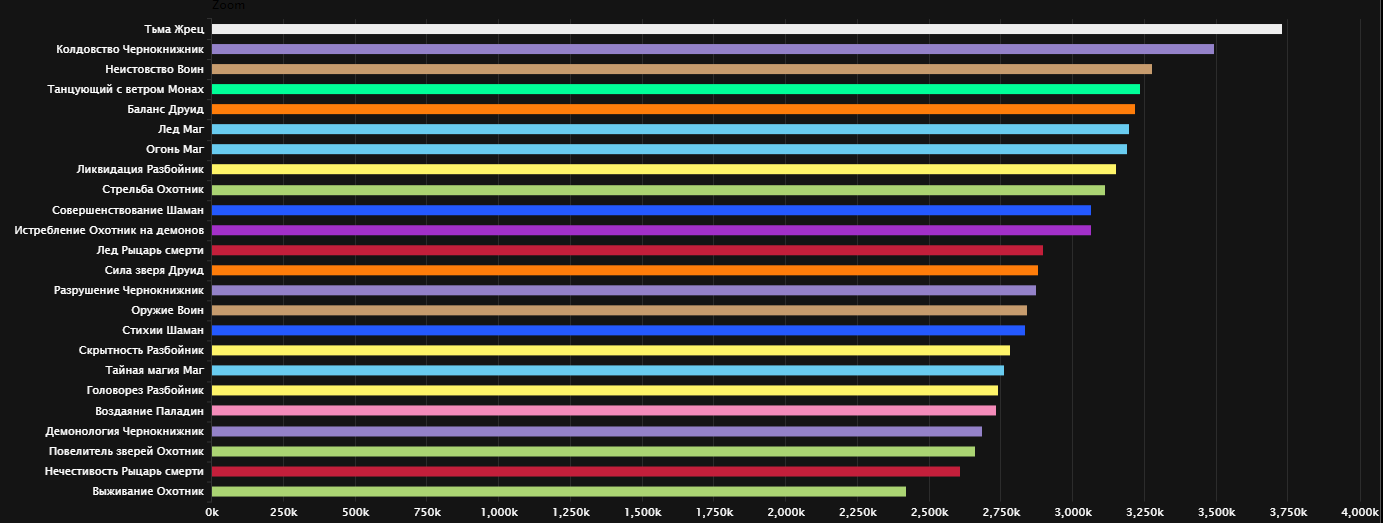Click the tan Оружие Воин bar

[x=619, y=310]
